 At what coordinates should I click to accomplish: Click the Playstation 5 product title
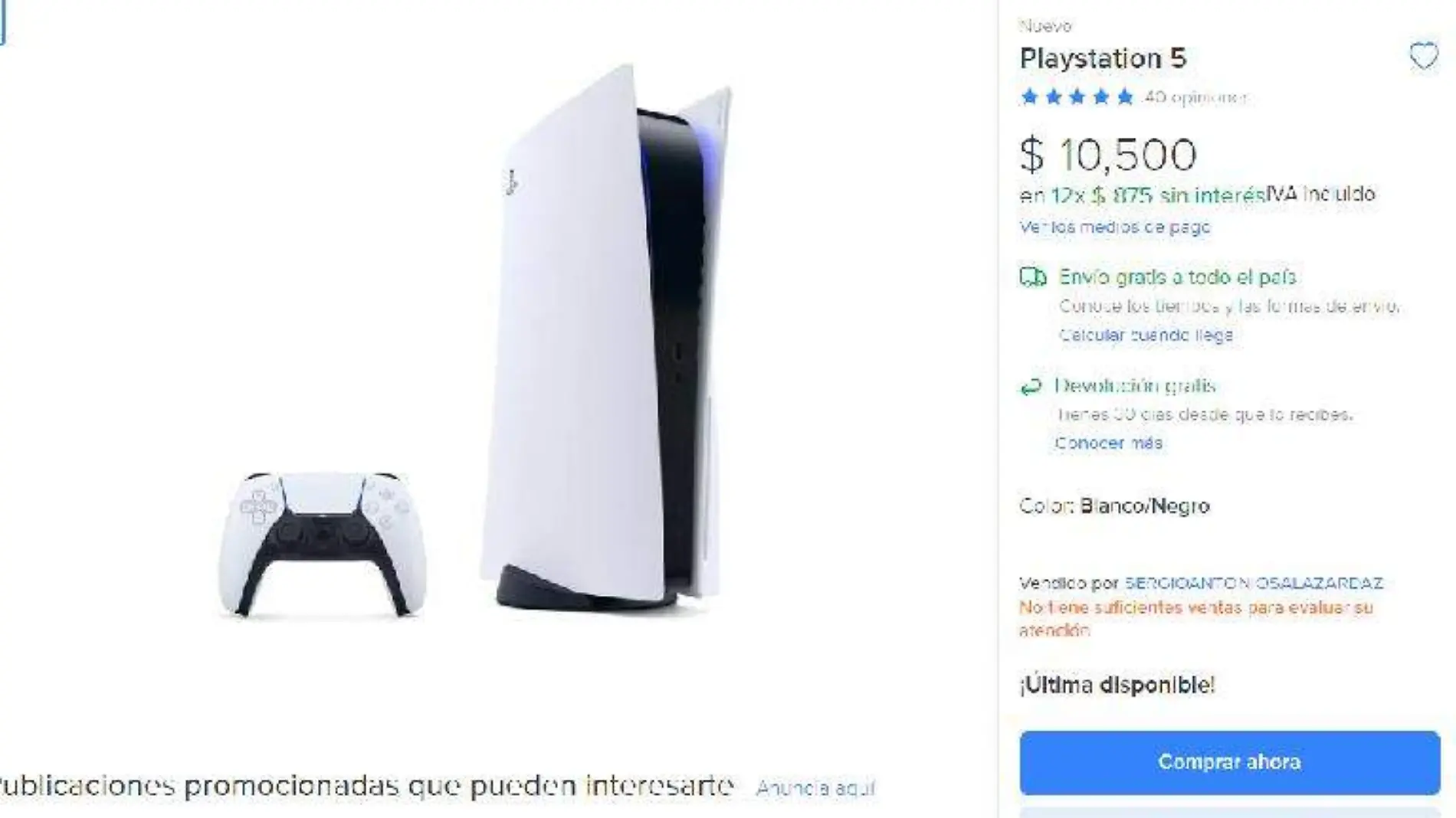[x=1103, y=58]
